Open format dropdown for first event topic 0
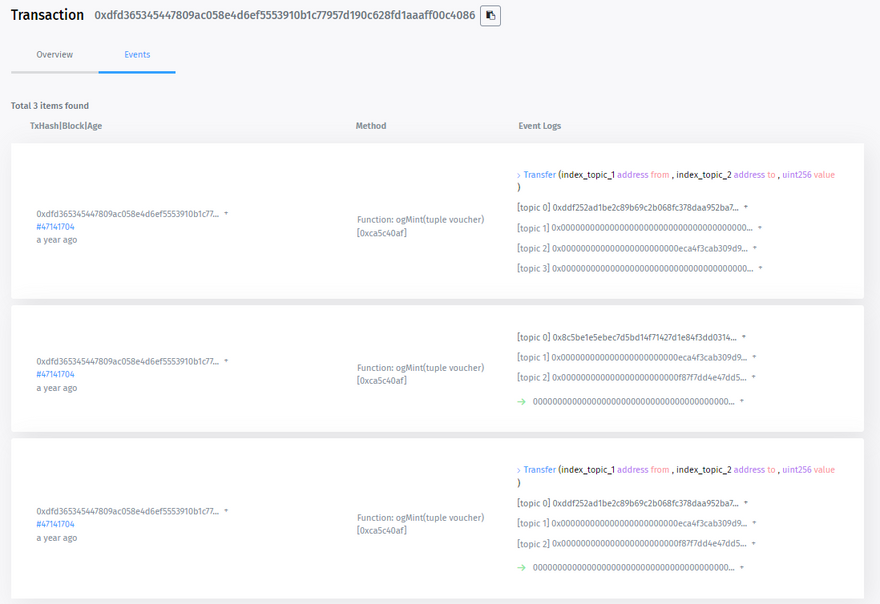The height and width of the screenshot is (604, 880). point(746,208)
